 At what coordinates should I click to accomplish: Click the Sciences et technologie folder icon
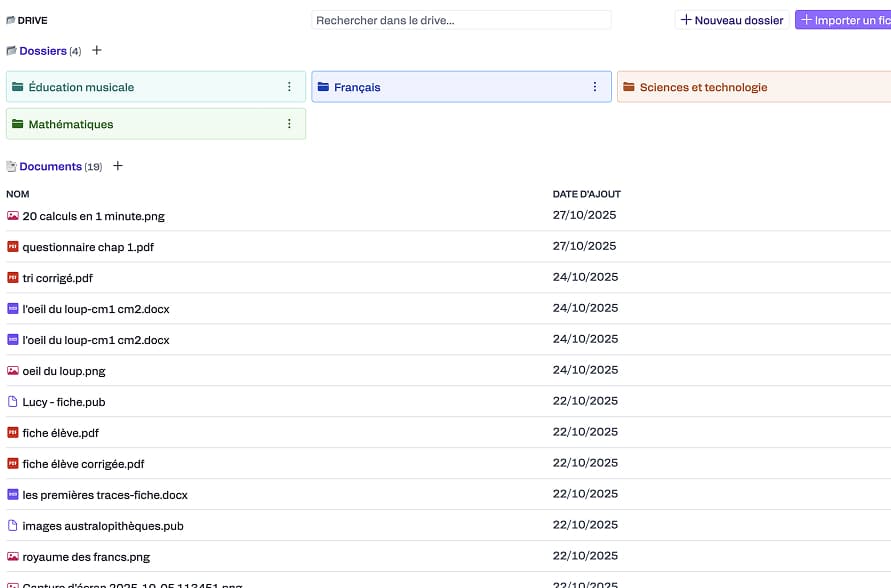tap(628, 87)
